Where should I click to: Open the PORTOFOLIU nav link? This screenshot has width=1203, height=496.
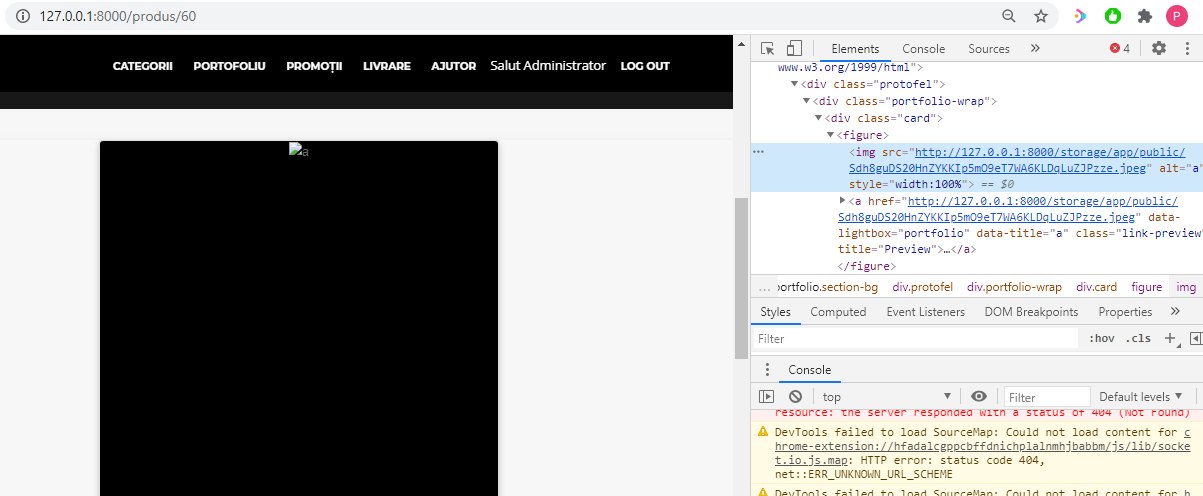[x=229, y=66]
